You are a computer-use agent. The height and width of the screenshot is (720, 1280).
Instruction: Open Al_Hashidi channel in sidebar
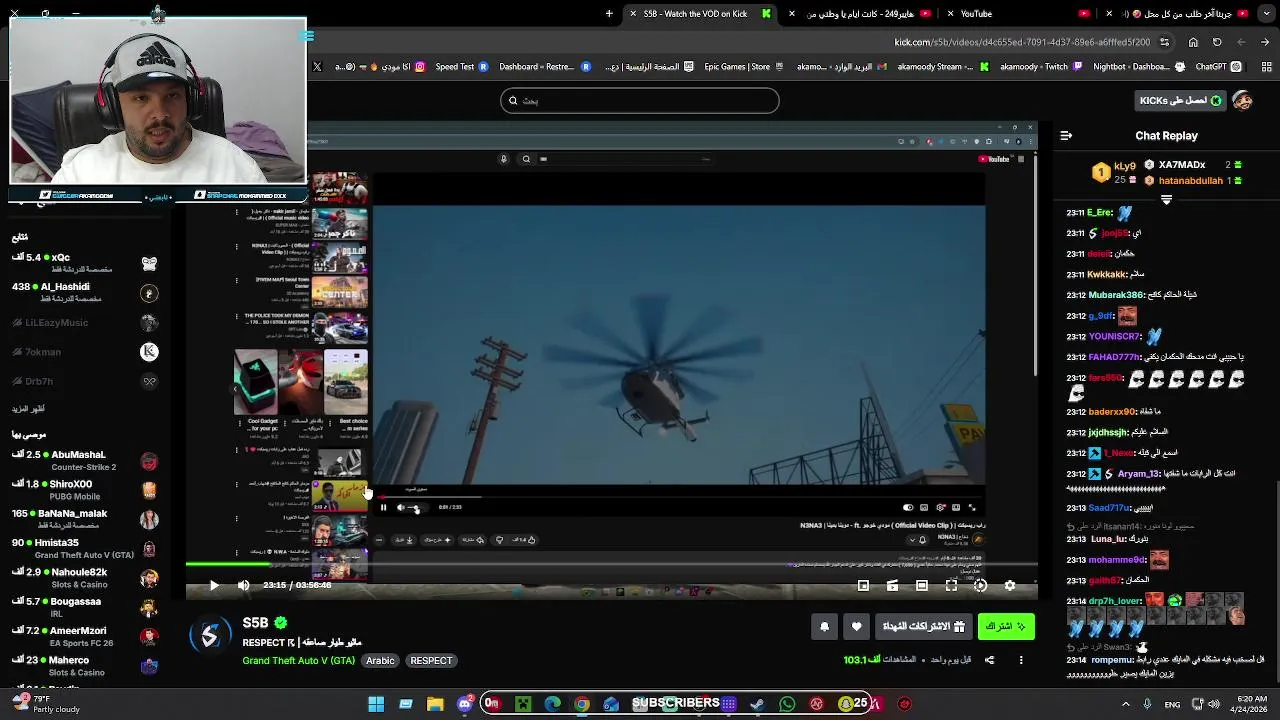[x=85, y=292]
